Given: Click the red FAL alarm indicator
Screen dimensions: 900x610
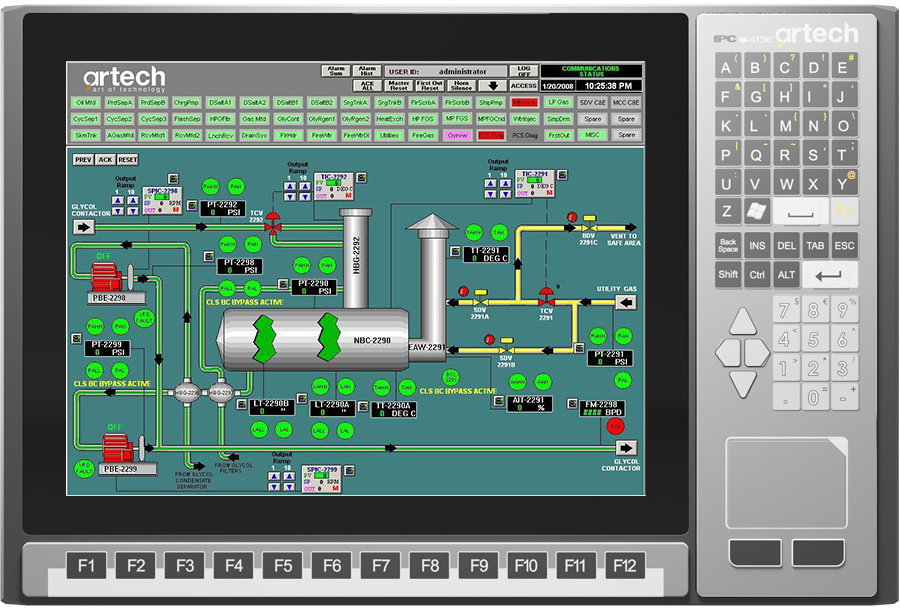Looking at the screenshot, I should (615, 425).
